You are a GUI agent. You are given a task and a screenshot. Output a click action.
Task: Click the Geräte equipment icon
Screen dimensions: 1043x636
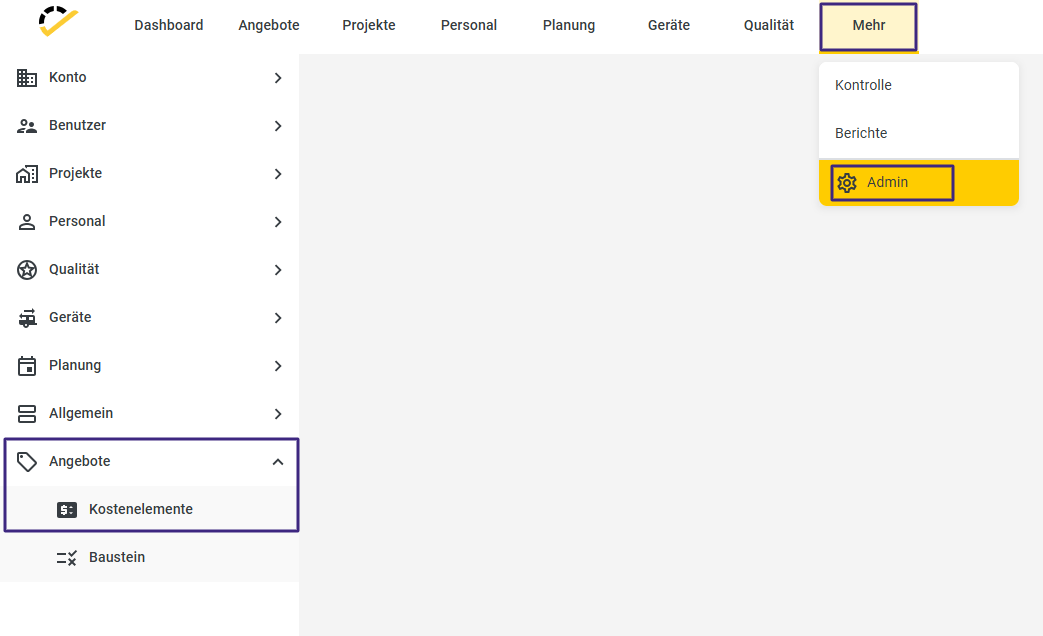click(27, 318)
